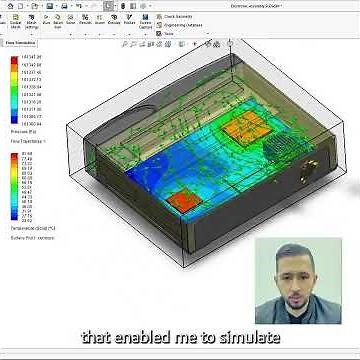
Task: Save the assembly with the Save icon
Action: (x=50, y=6)
